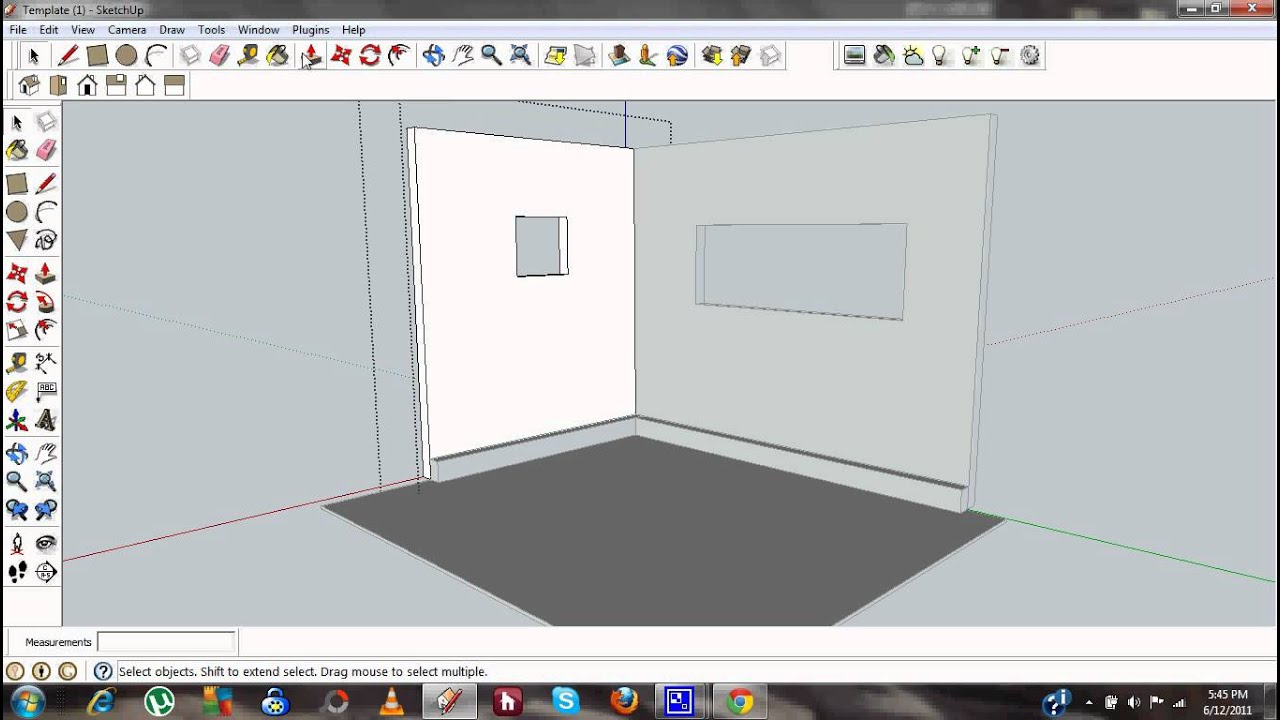This screenshot has height=720, width=1280.
Task: Activate the Zoom Window tool
Action: coord(46,481)
